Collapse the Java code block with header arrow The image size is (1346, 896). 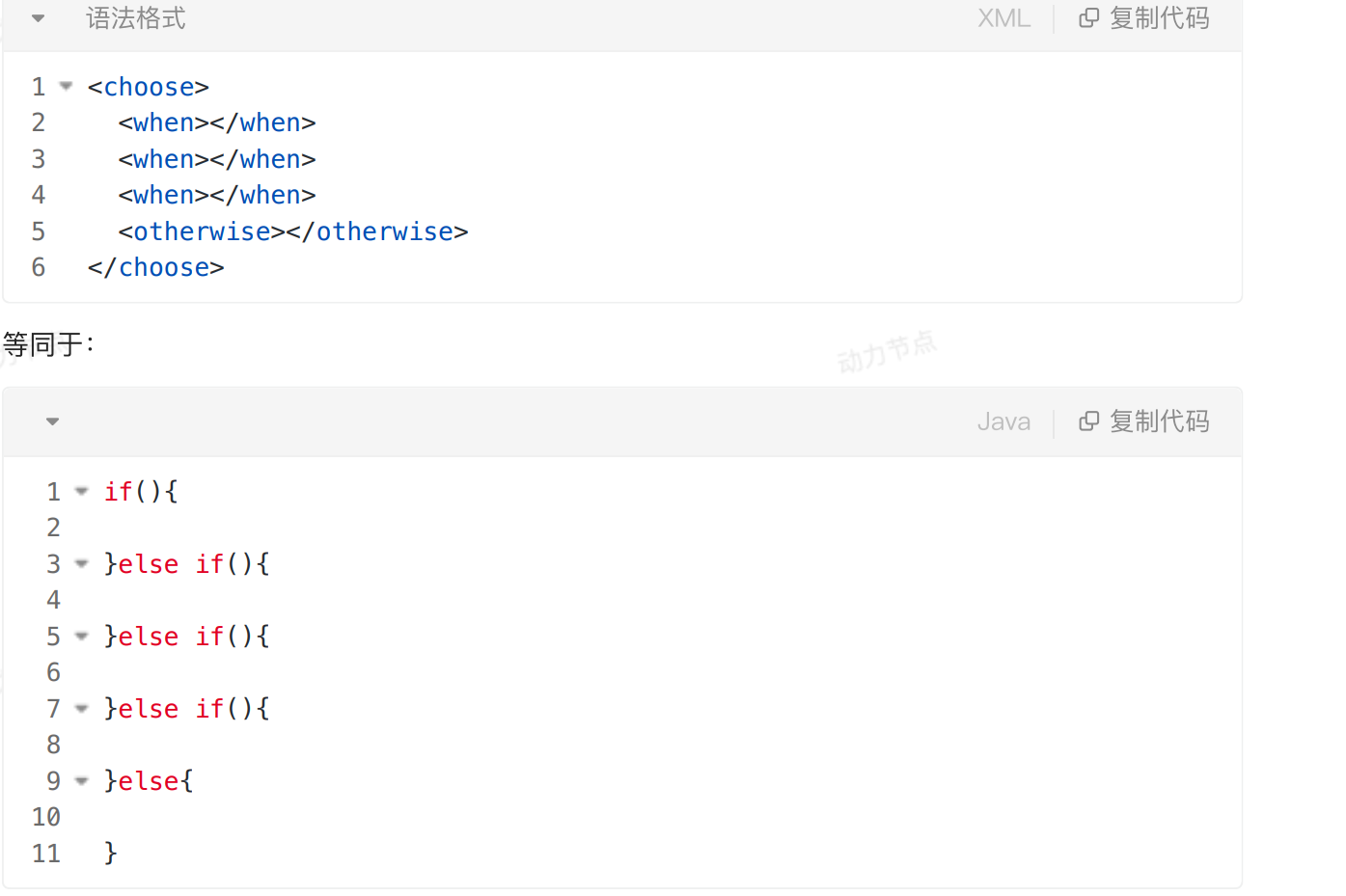point(53,421)
